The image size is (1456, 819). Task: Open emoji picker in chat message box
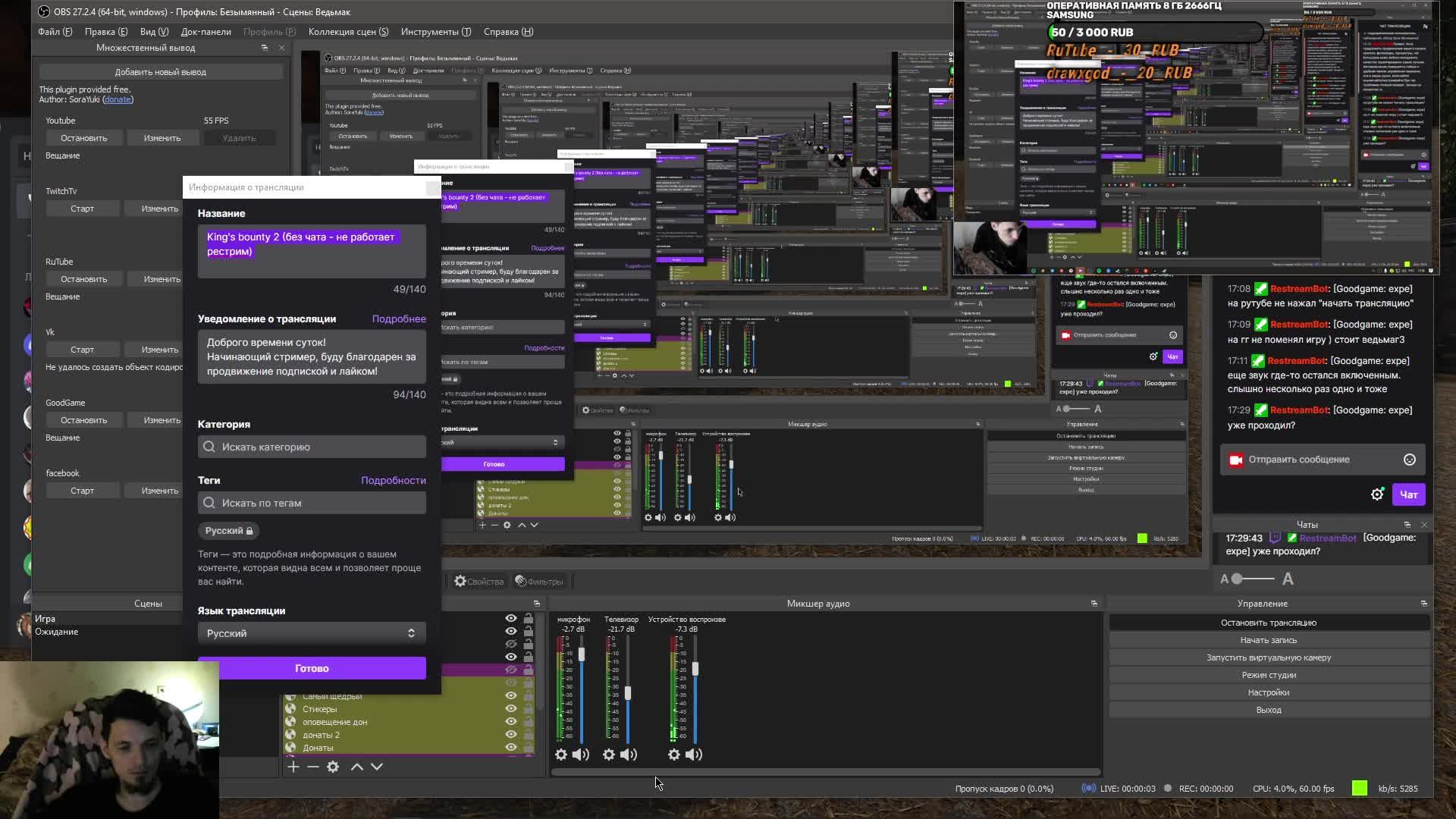point(1409,460)
